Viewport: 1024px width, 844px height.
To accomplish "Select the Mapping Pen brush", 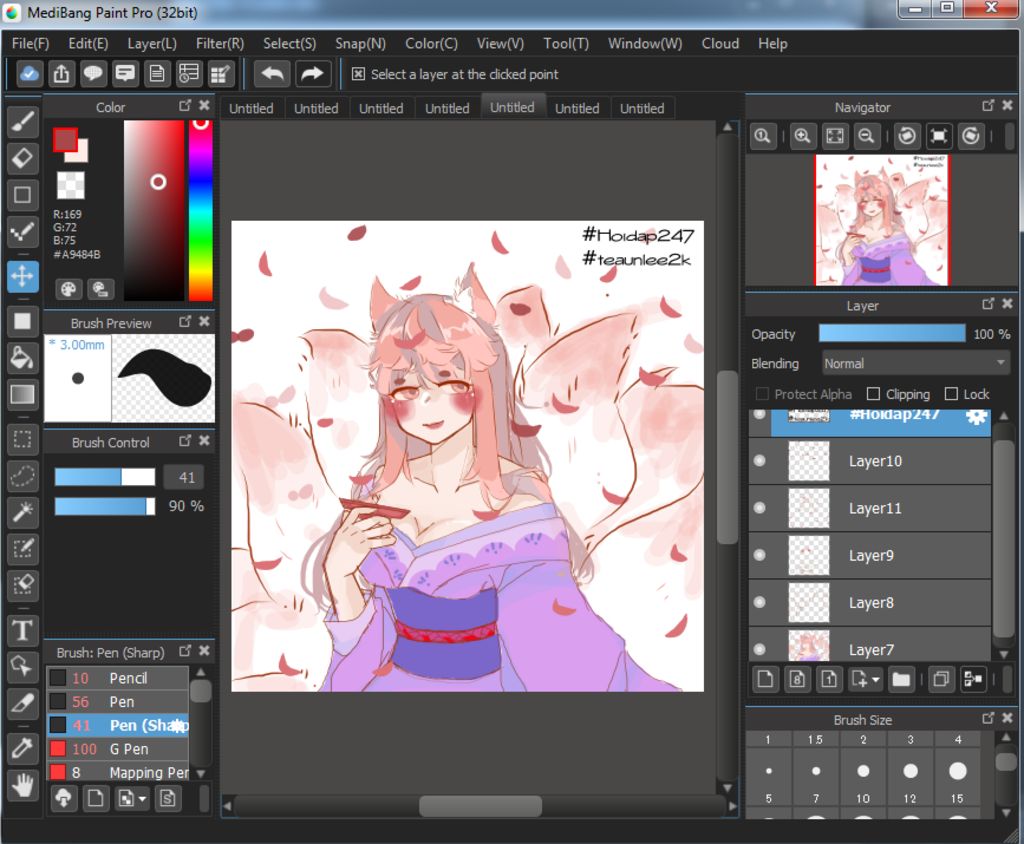I will [118, 772].
